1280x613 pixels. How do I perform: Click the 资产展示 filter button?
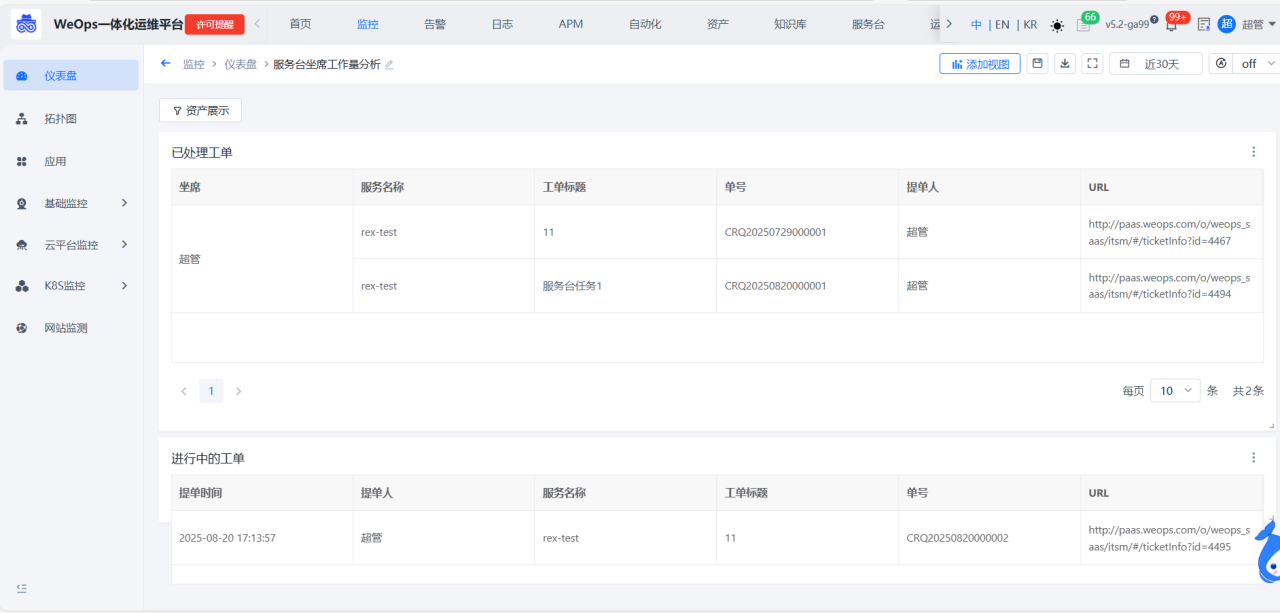pos(200,111)
